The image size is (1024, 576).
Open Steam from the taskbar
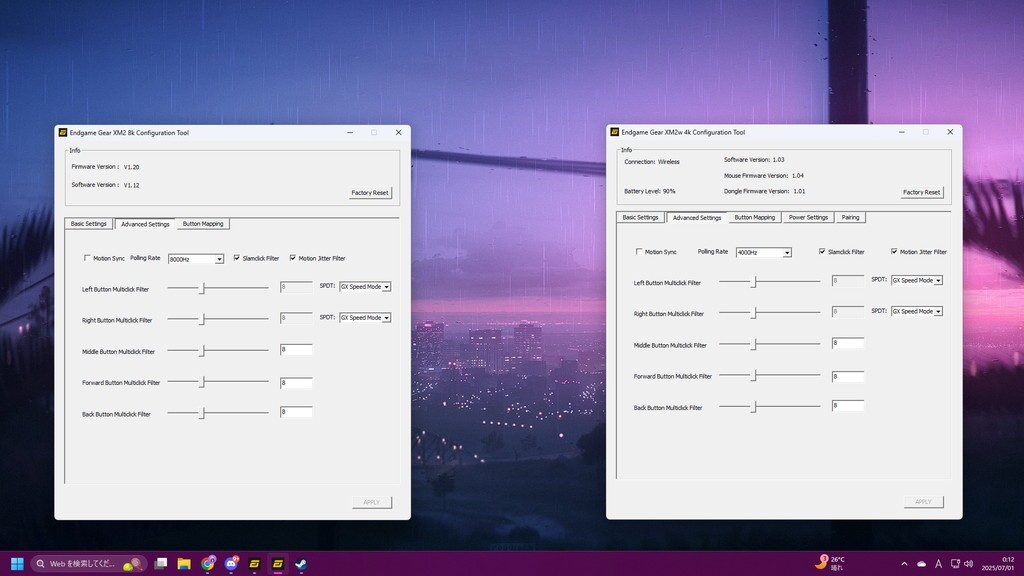pos(301,563)
